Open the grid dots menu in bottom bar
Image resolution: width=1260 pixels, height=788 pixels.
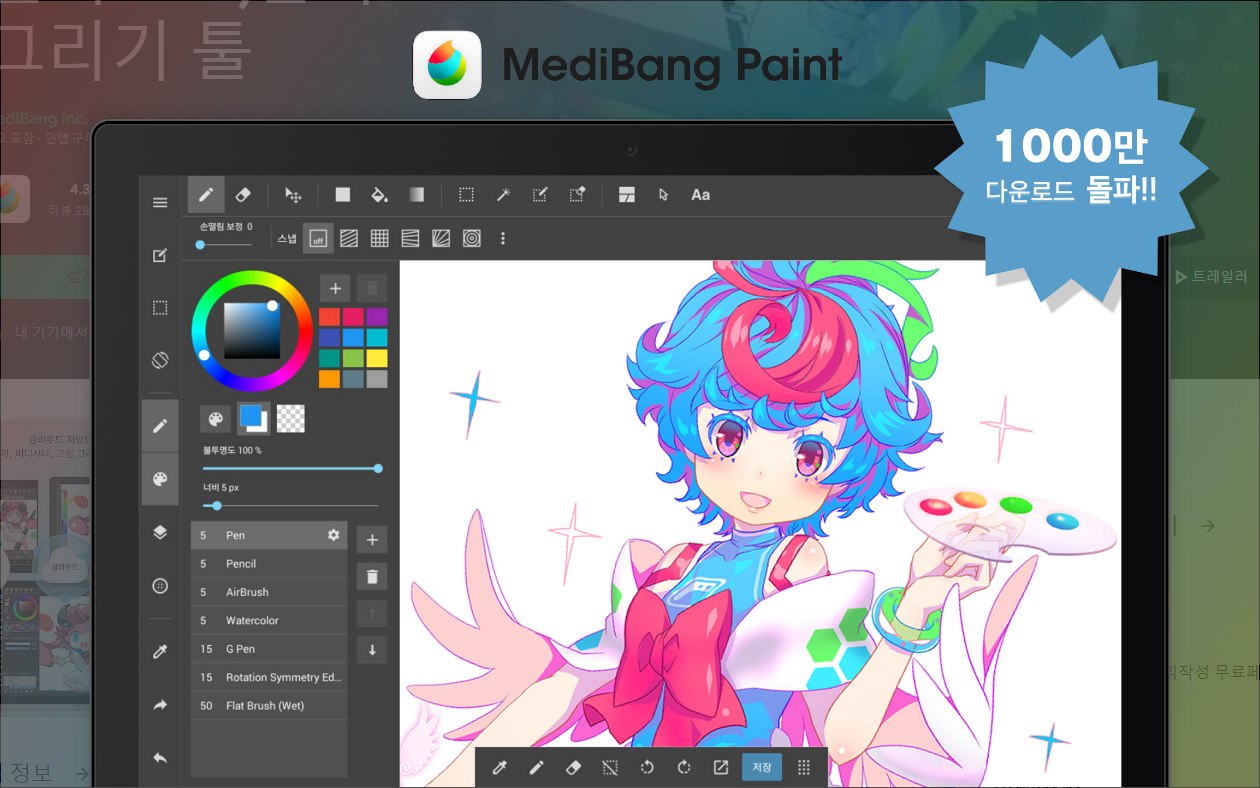(803, 767)
